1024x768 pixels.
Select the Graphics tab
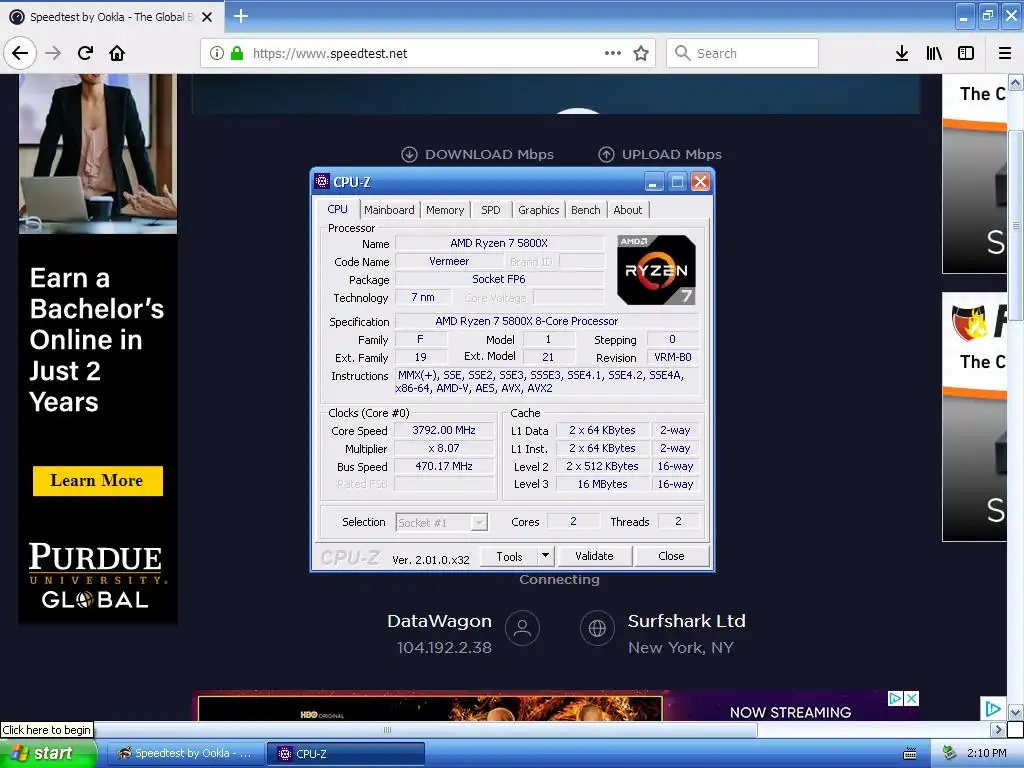click(539, 210)
